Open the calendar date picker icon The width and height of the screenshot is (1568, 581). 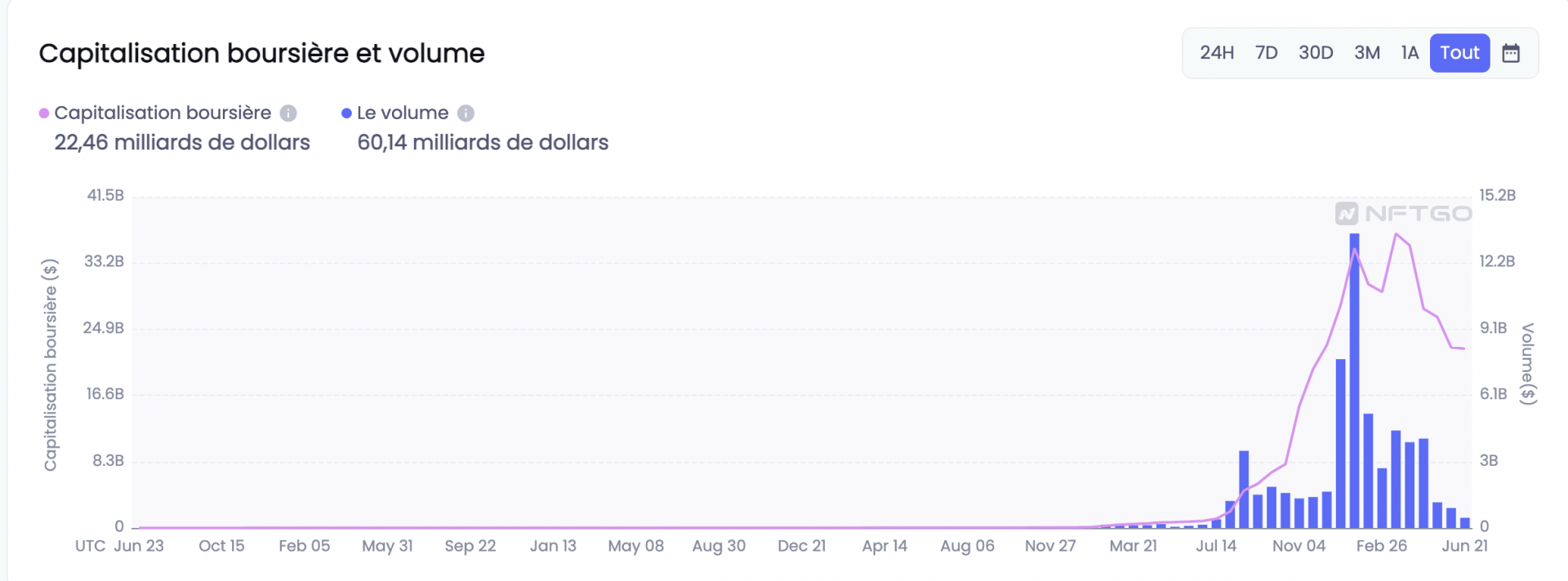click(x=1512, y=52)
